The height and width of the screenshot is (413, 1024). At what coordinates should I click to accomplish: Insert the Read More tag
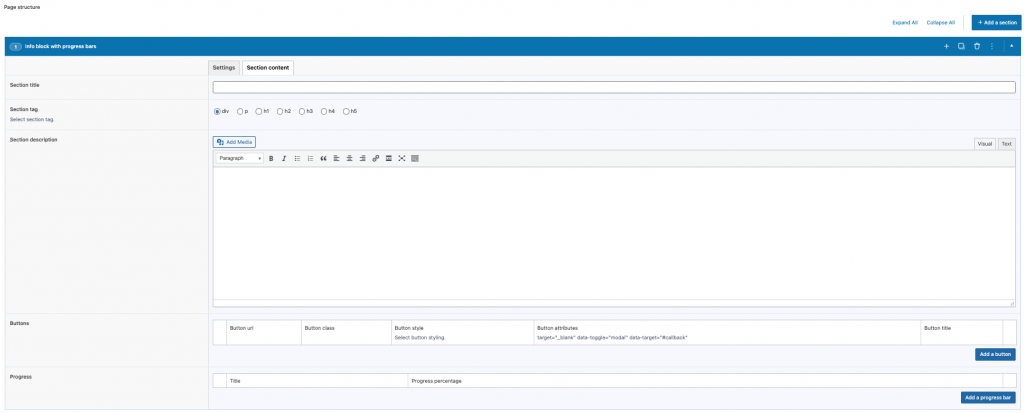[389, 158]
